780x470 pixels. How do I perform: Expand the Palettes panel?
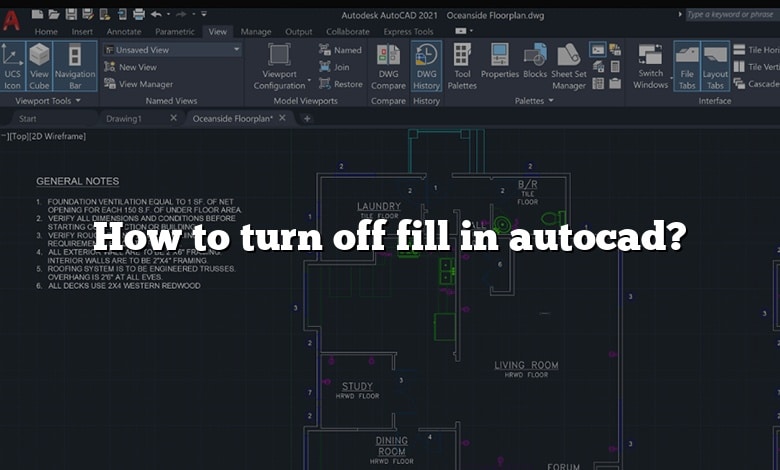coord(534,100)
